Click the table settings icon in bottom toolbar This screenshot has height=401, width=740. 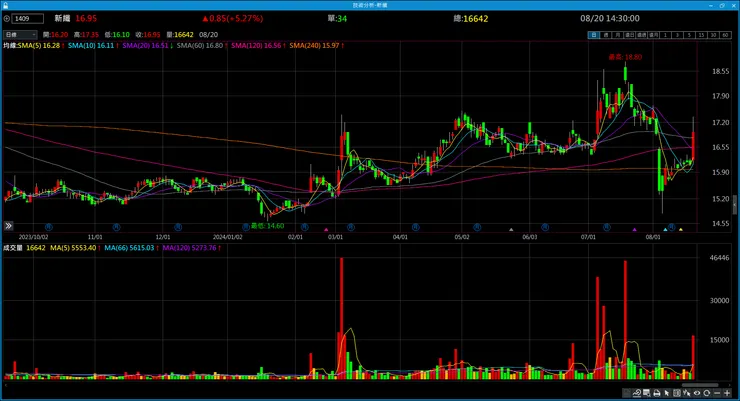click(x=647, y=393)
